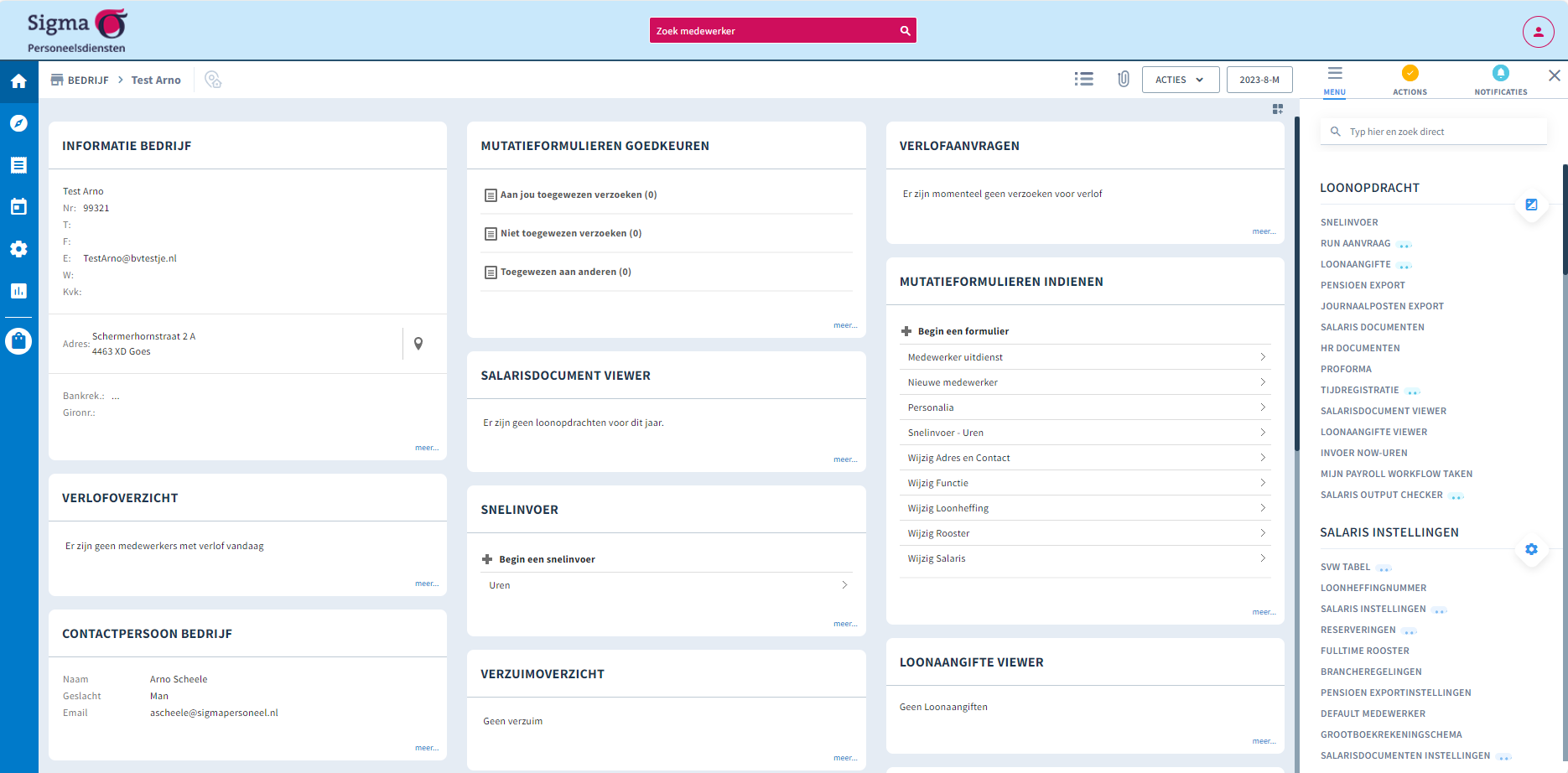Screen dimensions: 1568x773
Task: Click the 2023-8-M period button
Action: click(x=1260, y=79)
